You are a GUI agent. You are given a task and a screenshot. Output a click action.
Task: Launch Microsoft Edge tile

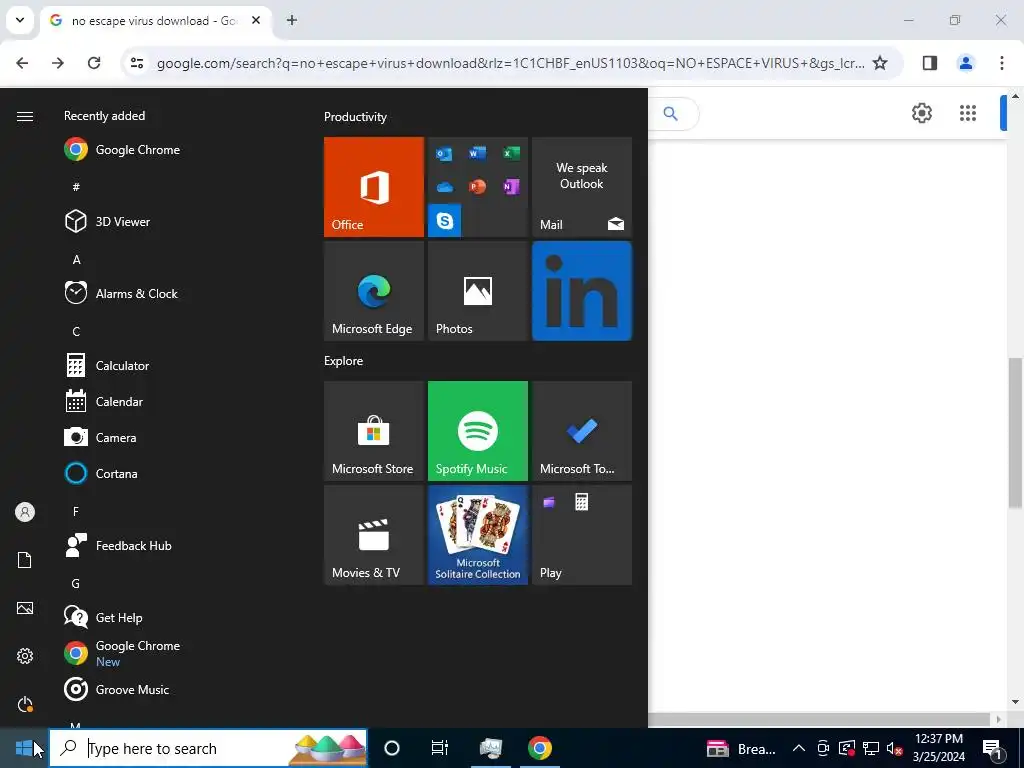click(x=374, y=291)
